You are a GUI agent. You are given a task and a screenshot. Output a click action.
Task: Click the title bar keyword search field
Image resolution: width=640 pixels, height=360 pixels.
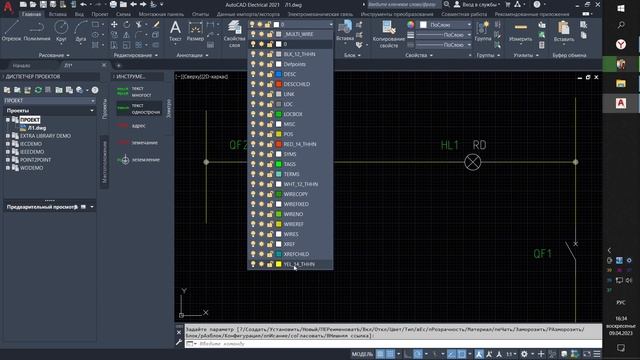(x=403, y=4)
